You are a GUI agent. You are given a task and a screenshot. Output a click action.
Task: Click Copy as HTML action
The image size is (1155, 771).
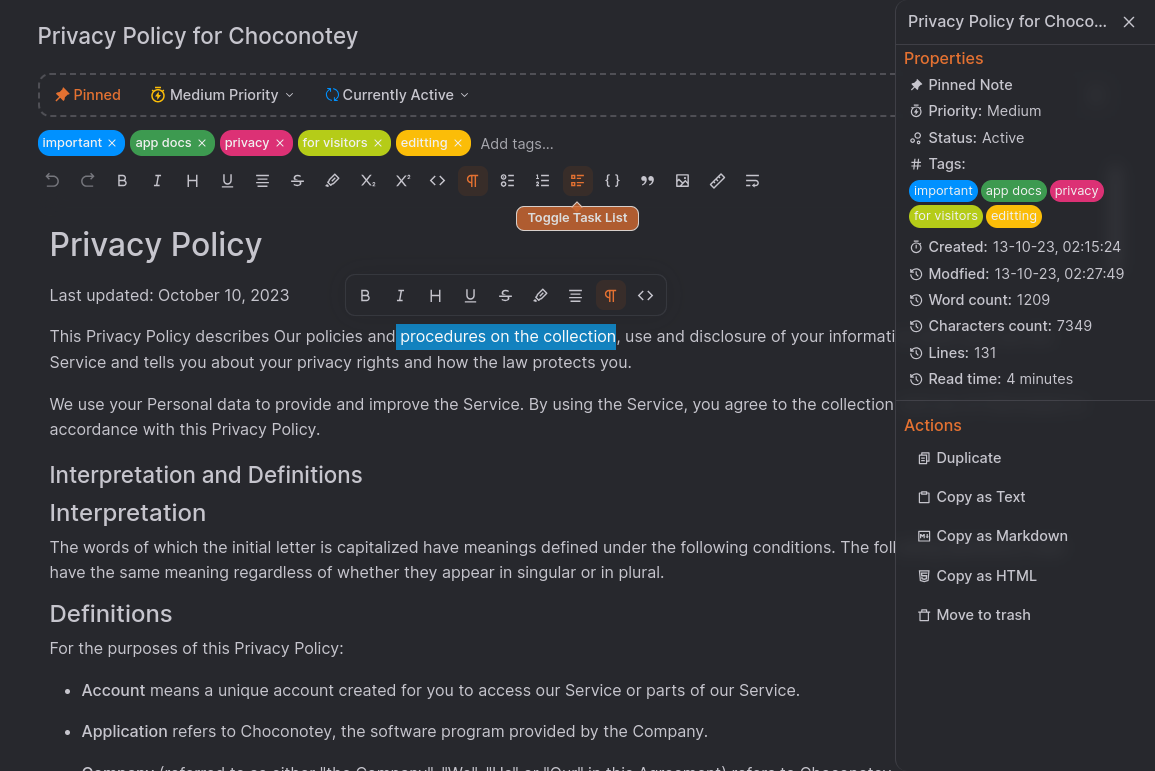click(x=977, y=576)
